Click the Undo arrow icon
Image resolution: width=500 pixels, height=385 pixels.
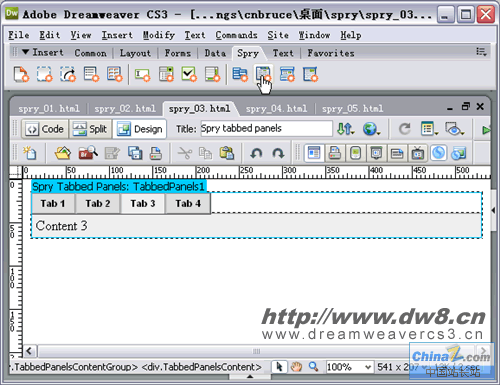[x=256, y=153]
